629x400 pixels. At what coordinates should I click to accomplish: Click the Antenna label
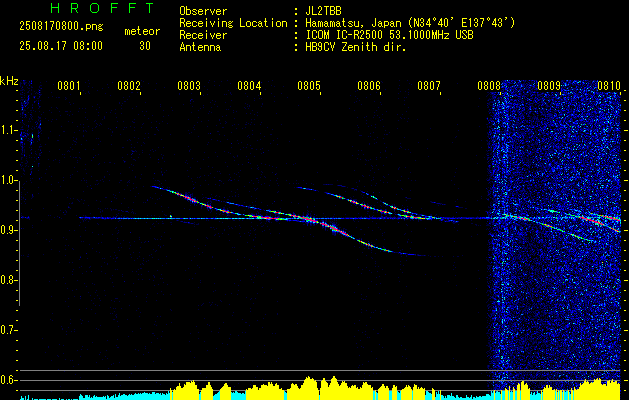200,47
